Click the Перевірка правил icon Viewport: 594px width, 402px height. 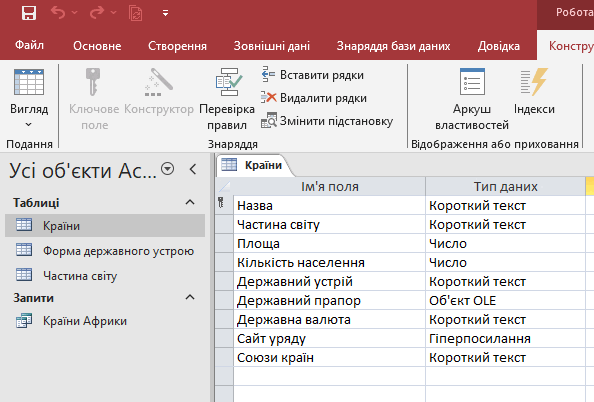pyautogui.click(x=229, y=82)
